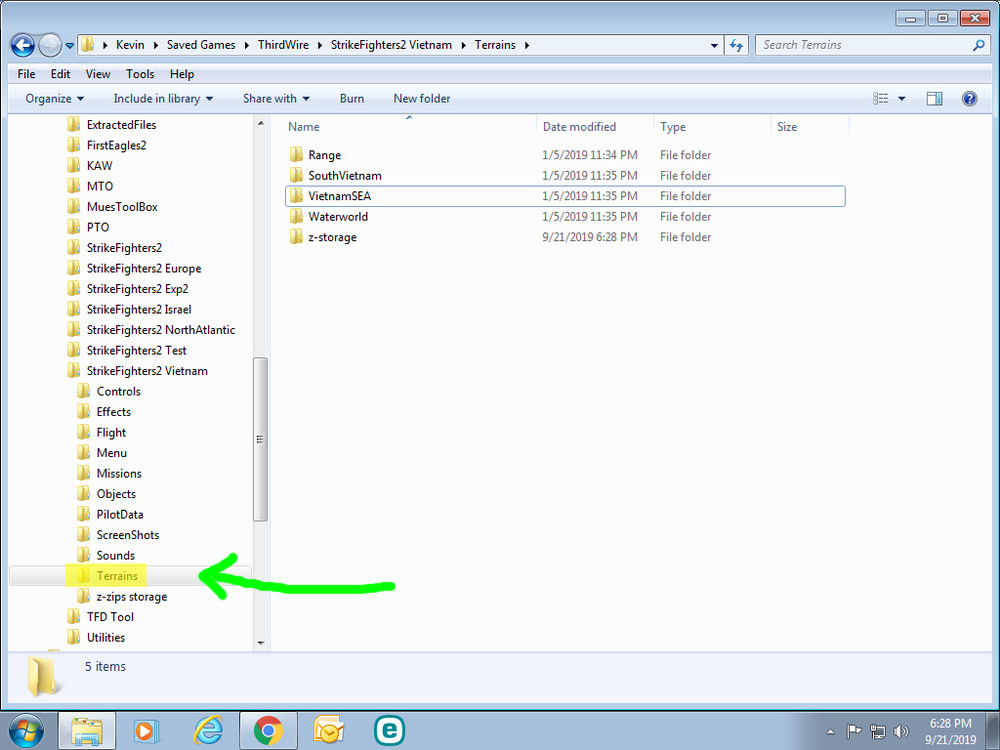
Task: Open the Help menu
Action: pyautogui.click(x=182, y=74)
